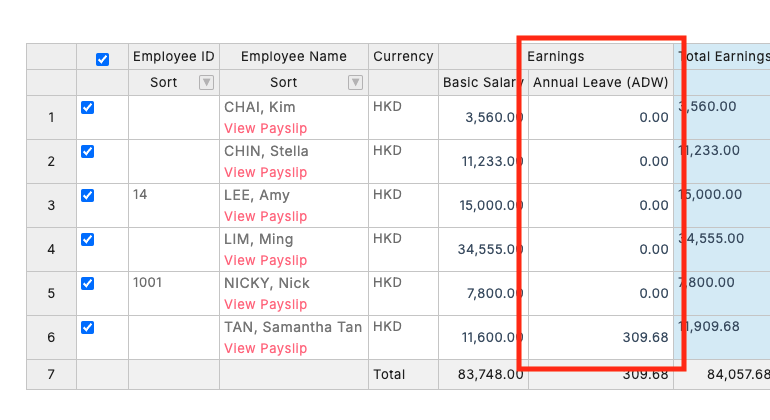Select the NICKY, Nick name text
The width and height of the screenshot is (770, 420).
pos(267,283)
